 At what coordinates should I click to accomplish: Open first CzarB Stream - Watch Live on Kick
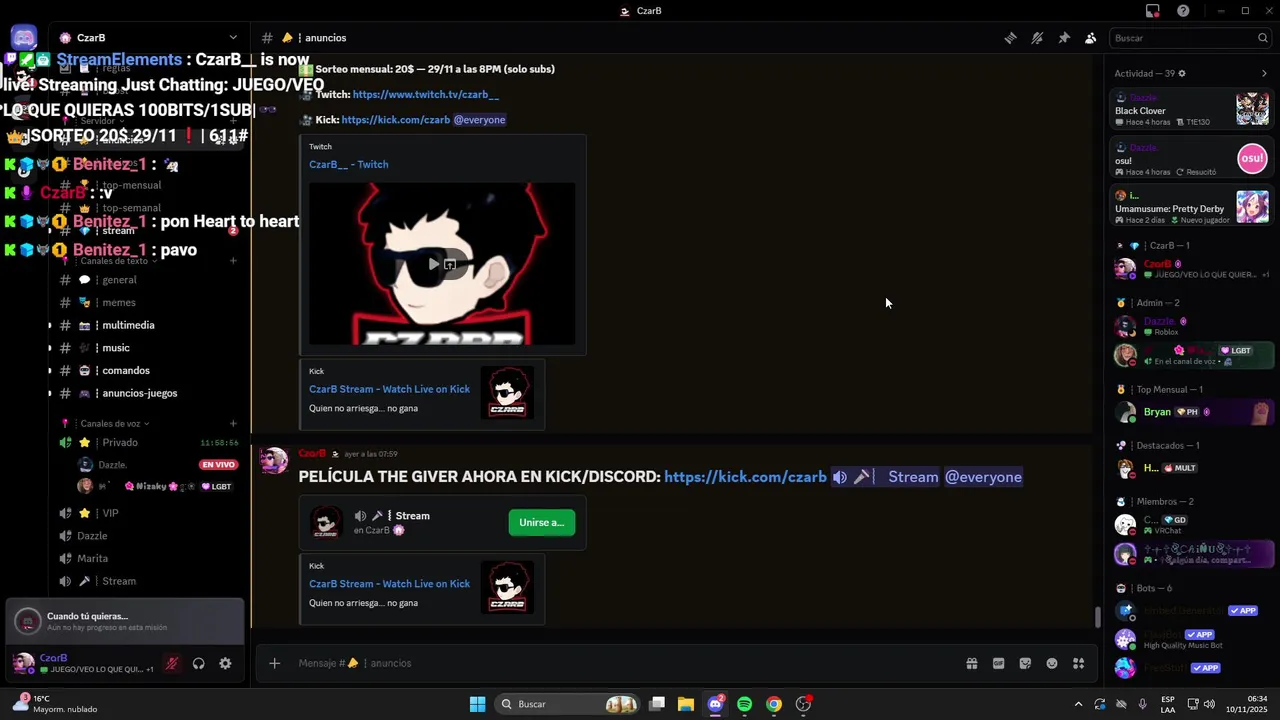(x=389, y=389)
